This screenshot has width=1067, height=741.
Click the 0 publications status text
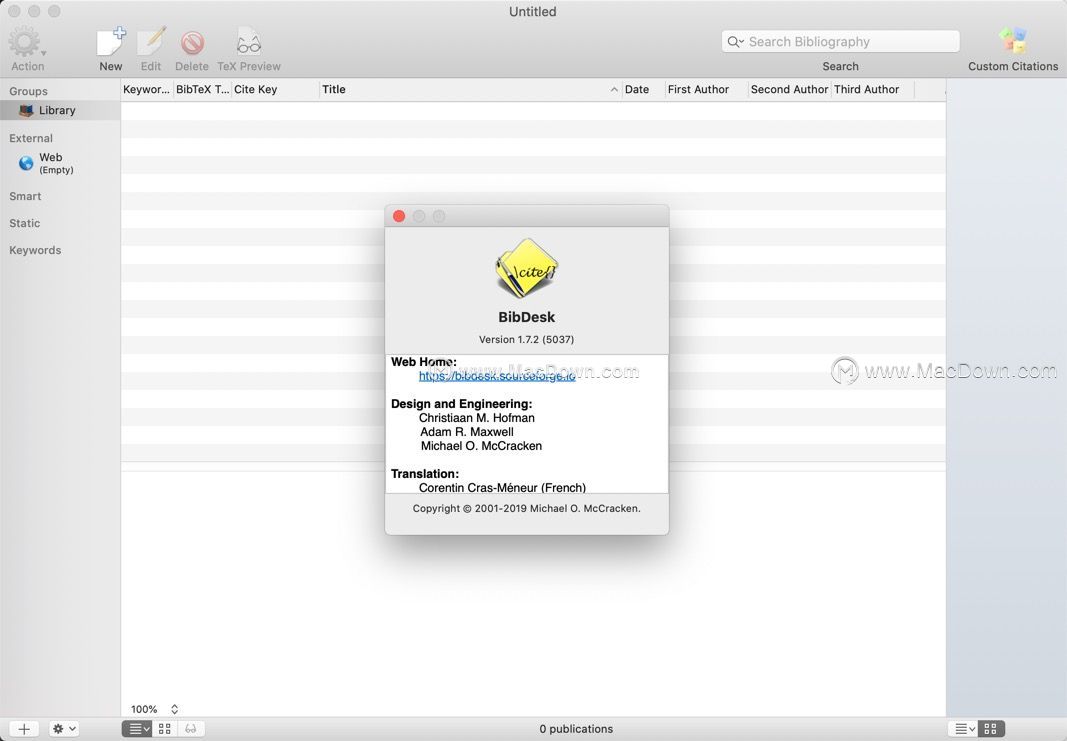tap(576, 729)
